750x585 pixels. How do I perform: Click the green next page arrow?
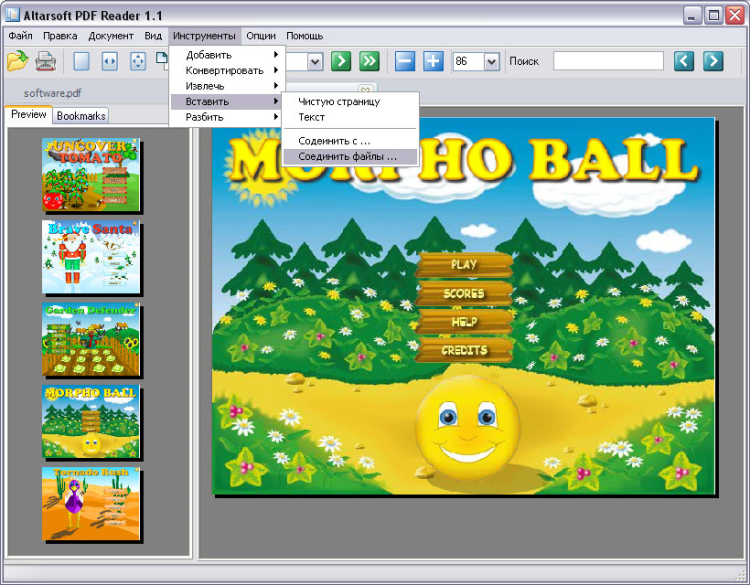click(341, 61)
